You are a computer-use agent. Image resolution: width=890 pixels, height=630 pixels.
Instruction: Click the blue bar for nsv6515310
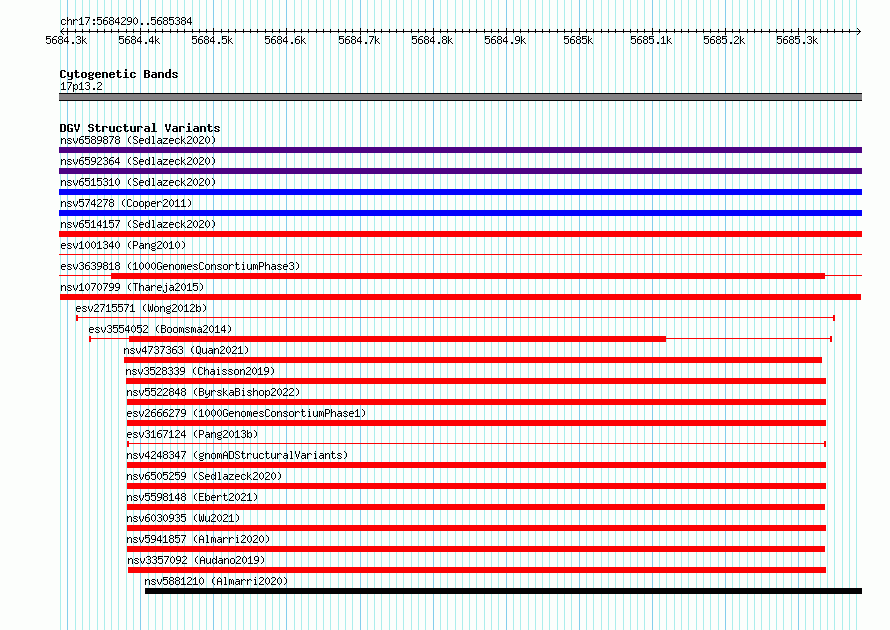[x=460, y=192]
